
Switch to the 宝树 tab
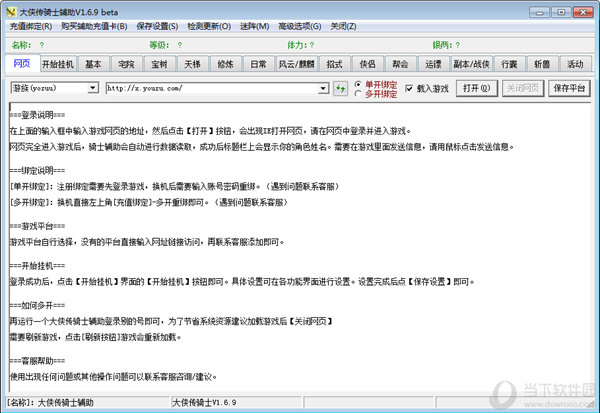pos(159,64)
